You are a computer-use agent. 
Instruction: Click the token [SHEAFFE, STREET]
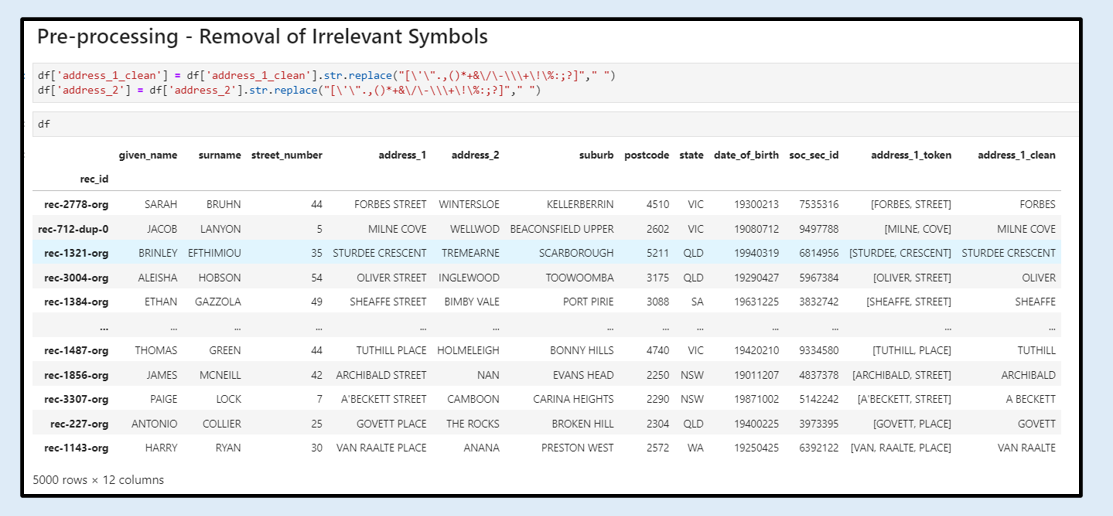(x=909, y=302)
